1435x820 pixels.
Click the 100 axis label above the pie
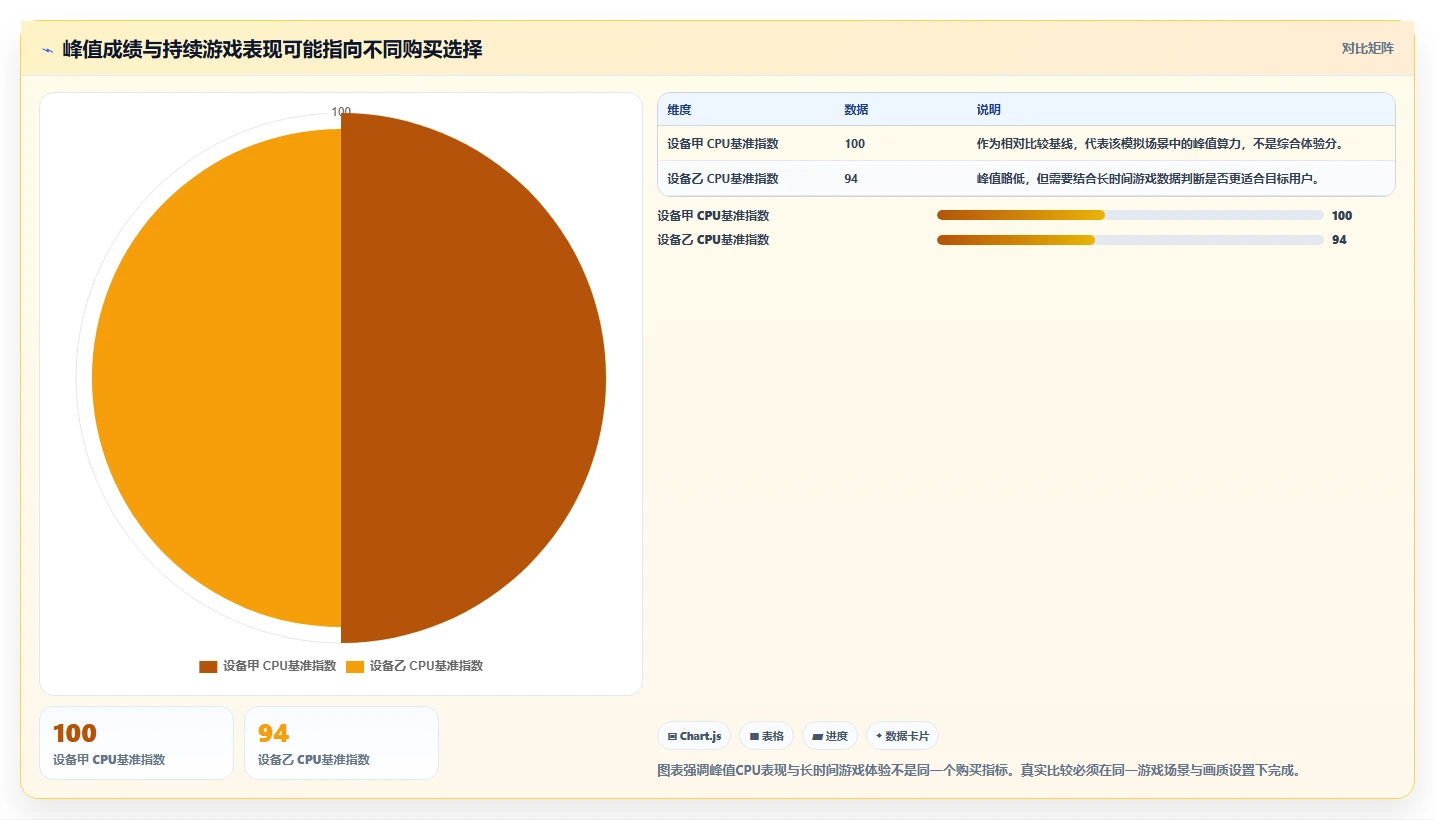[341, 112]
